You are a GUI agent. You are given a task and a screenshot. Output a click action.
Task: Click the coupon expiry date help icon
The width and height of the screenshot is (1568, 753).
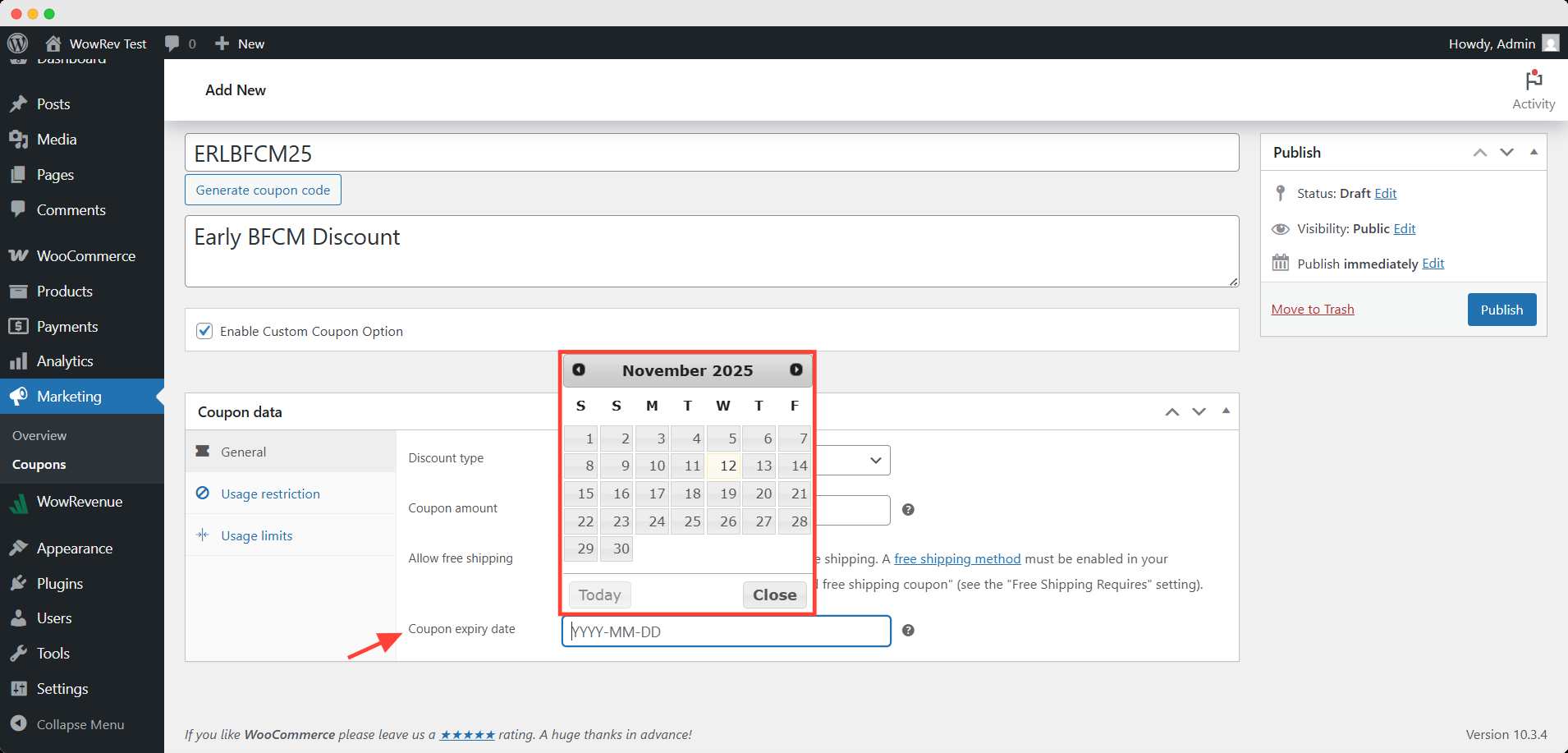pos(908,631)
